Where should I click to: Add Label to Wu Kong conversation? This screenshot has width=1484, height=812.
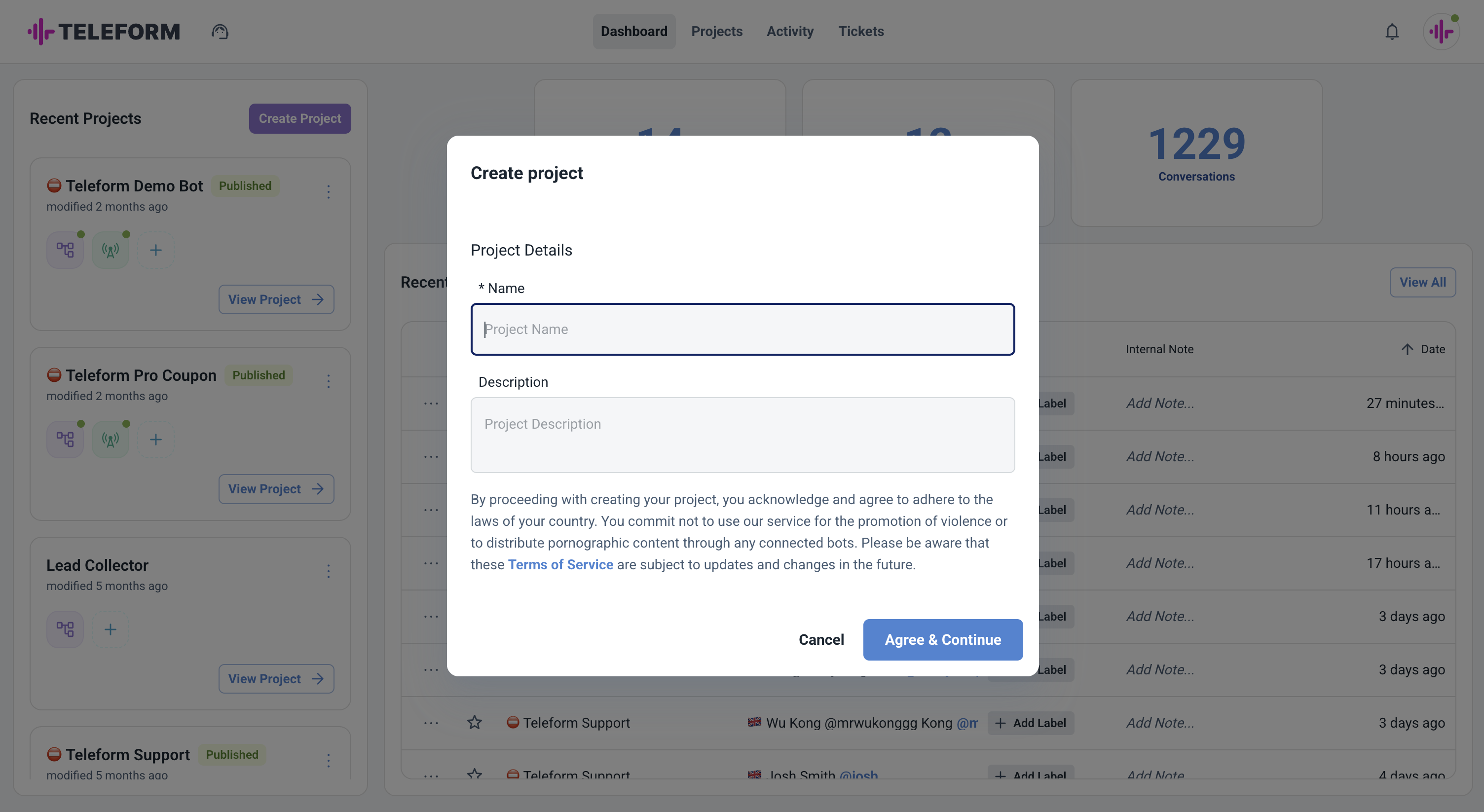[1031, 723]
